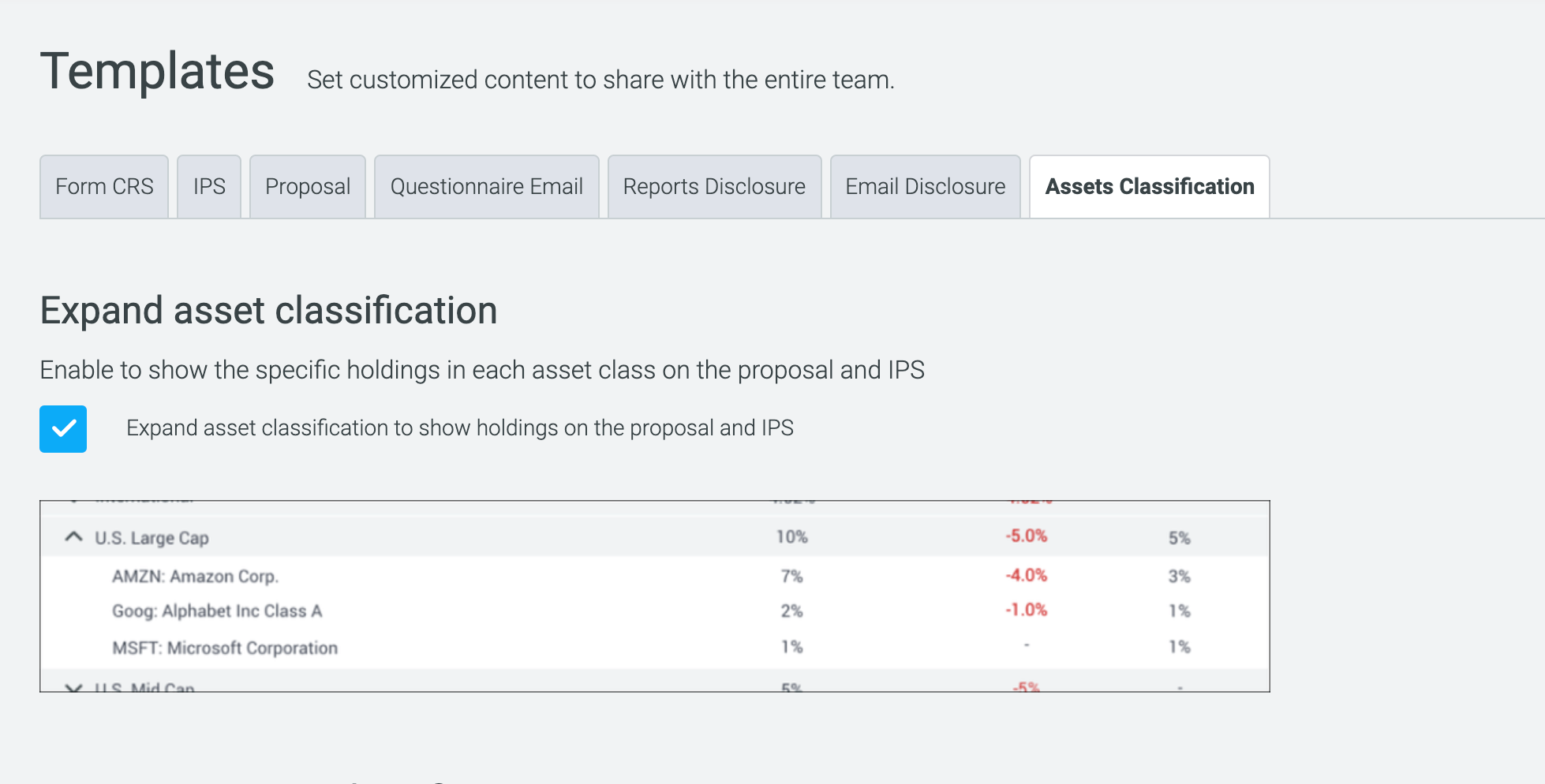1545x784 pixels.
Task: Select the Assets Classification tab
Action: (1150, 186)
